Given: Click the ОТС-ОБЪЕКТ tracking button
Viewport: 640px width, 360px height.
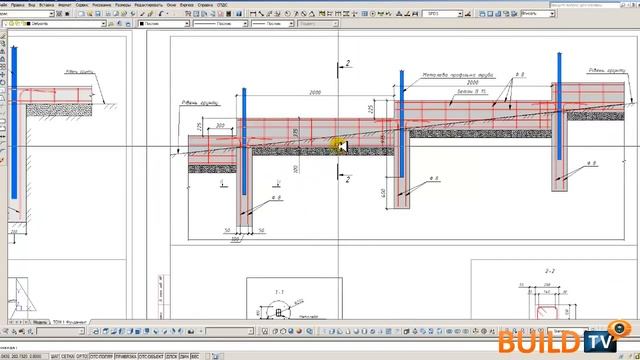Looking at the screenshot, I should click(151, 357).
